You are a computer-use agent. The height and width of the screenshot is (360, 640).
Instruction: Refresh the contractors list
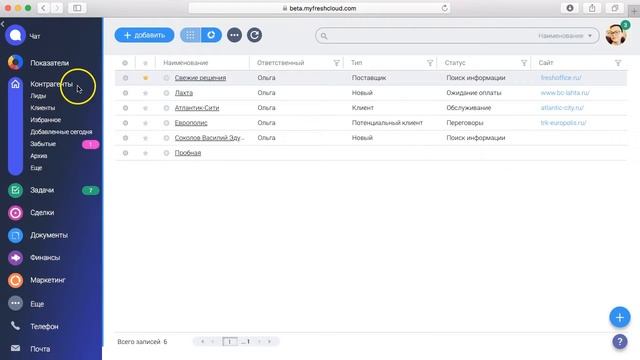pos(254,35)
